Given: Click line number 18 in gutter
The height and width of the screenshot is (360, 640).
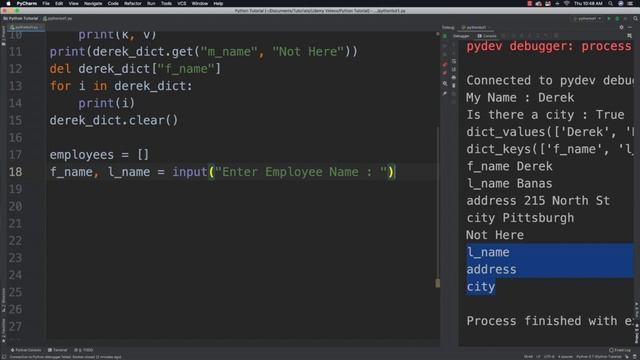Looking at the screenshot, I should click(16, 172).
